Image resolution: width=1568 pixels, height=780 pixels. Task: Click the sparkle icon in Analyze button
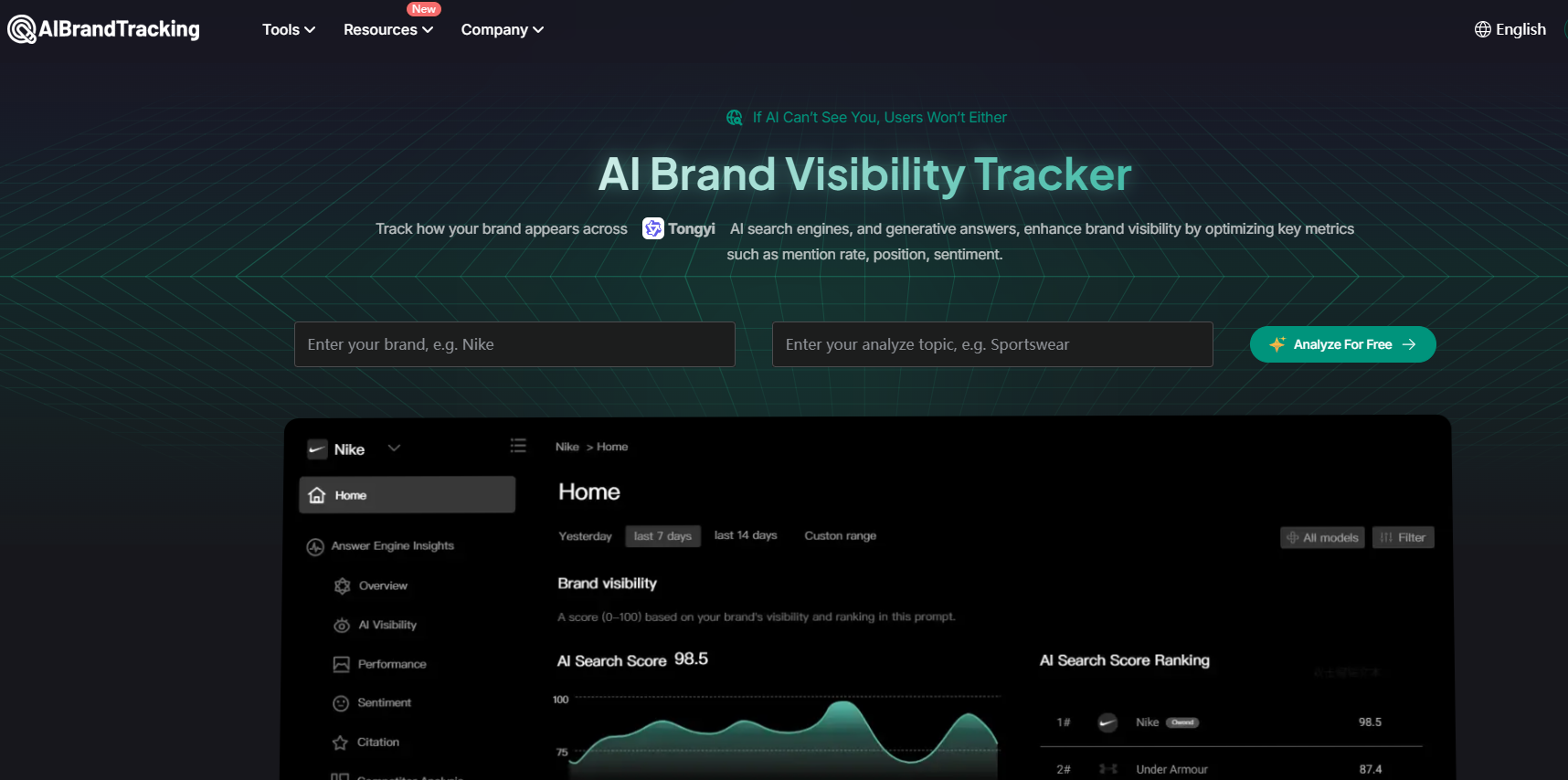[1277, 344]
